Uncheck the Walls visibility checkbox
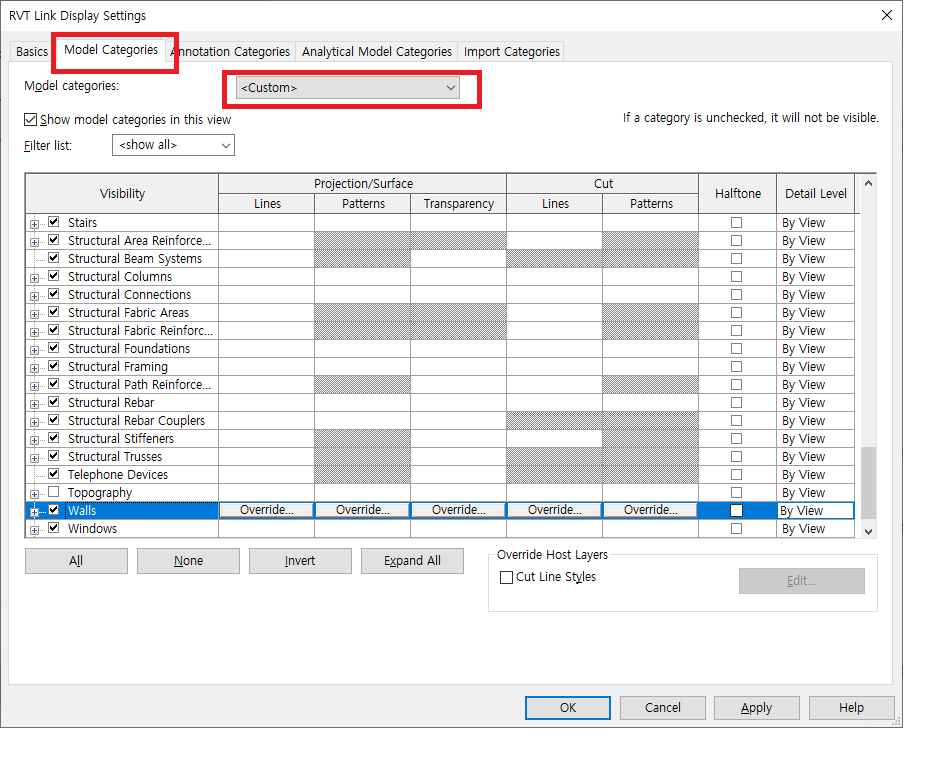This screenshot has height=768, width=936. pos(54,510)
